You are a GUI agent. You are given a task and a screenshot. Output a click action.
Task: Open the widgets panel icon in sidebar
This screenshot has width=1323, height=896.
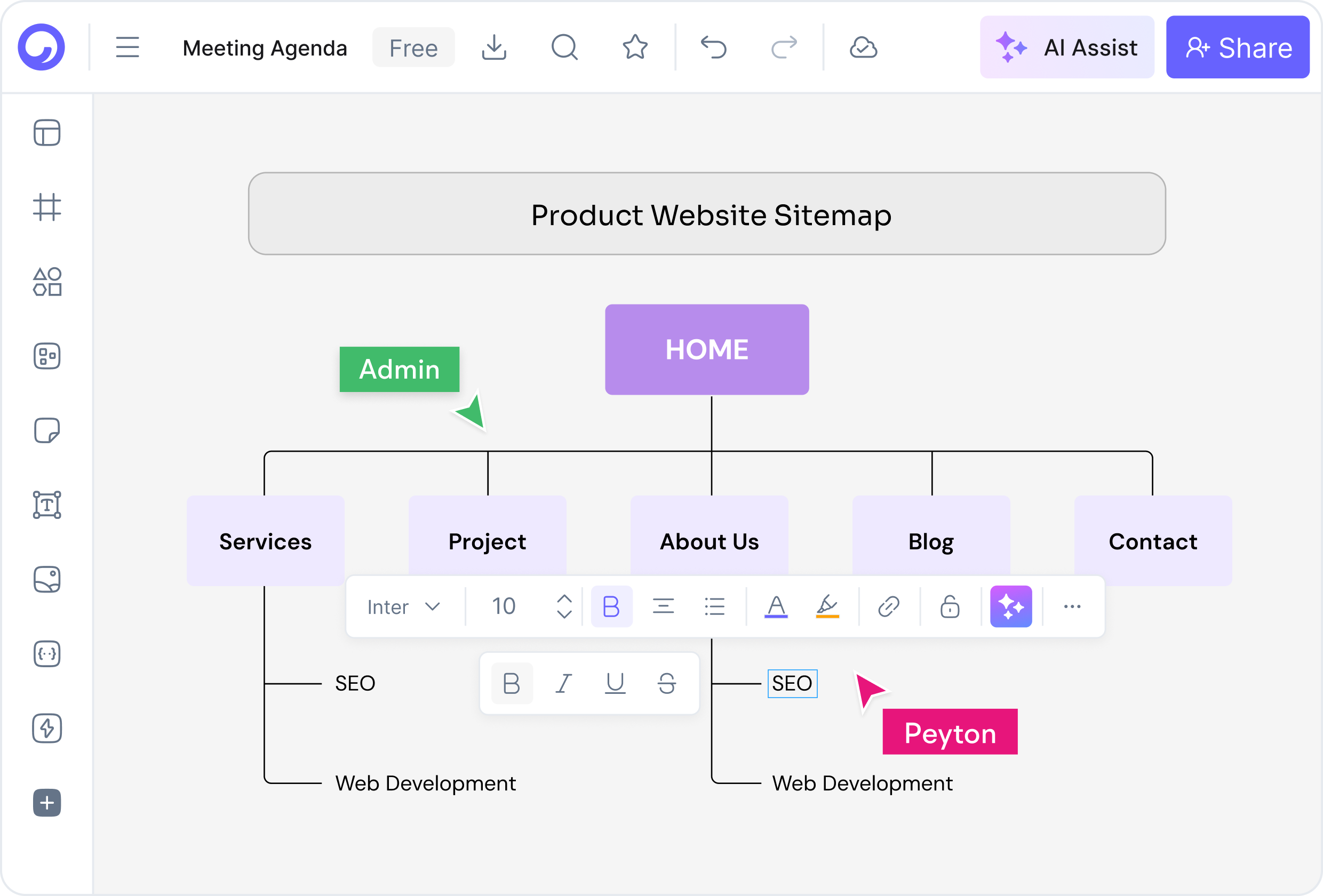(47, 356)
